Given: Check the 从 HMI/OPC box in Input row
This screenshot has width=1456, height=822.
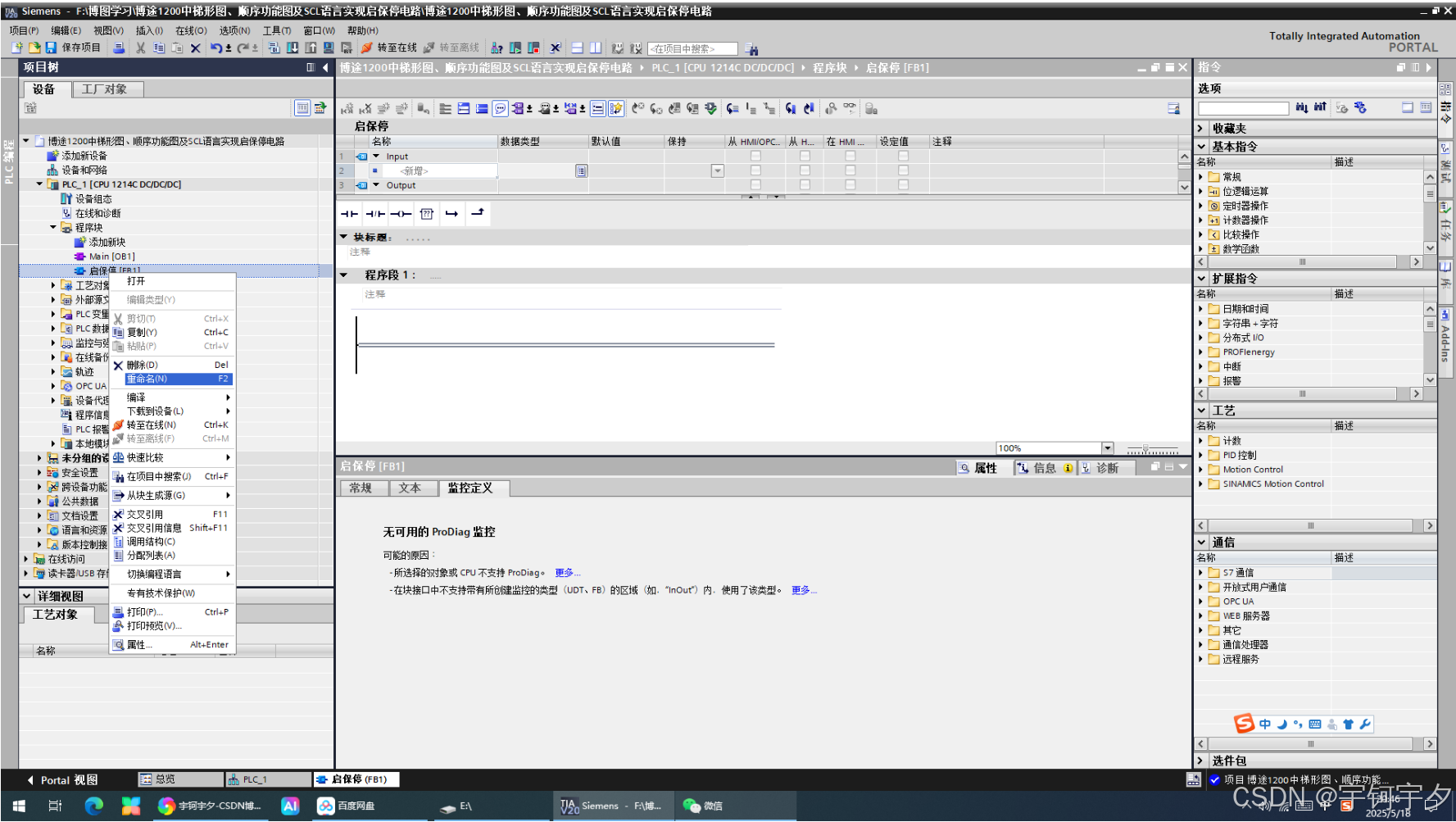Looking at the screenshot, I should [755, 156].
